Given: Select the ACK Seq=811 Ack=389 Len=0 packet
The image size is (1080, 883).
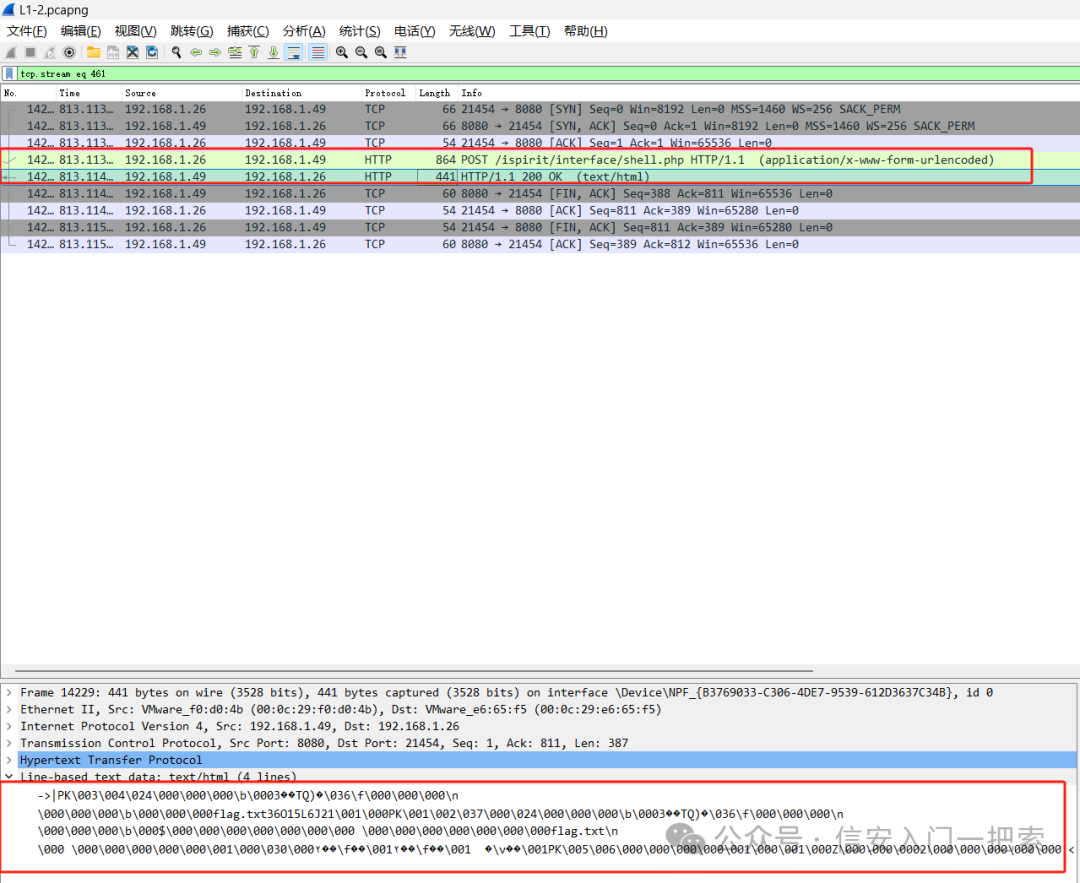Looking at the screenshot, I should click(540, 210).
